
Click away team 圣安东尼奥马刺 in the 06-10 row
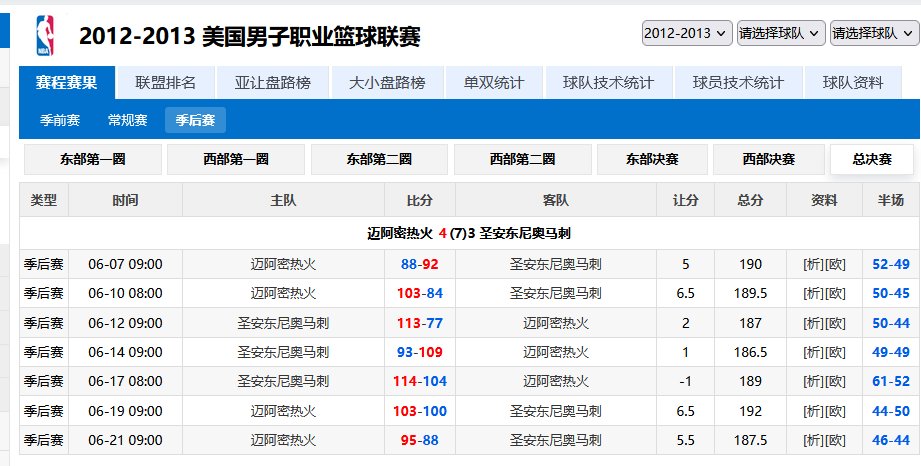[556, 293]
